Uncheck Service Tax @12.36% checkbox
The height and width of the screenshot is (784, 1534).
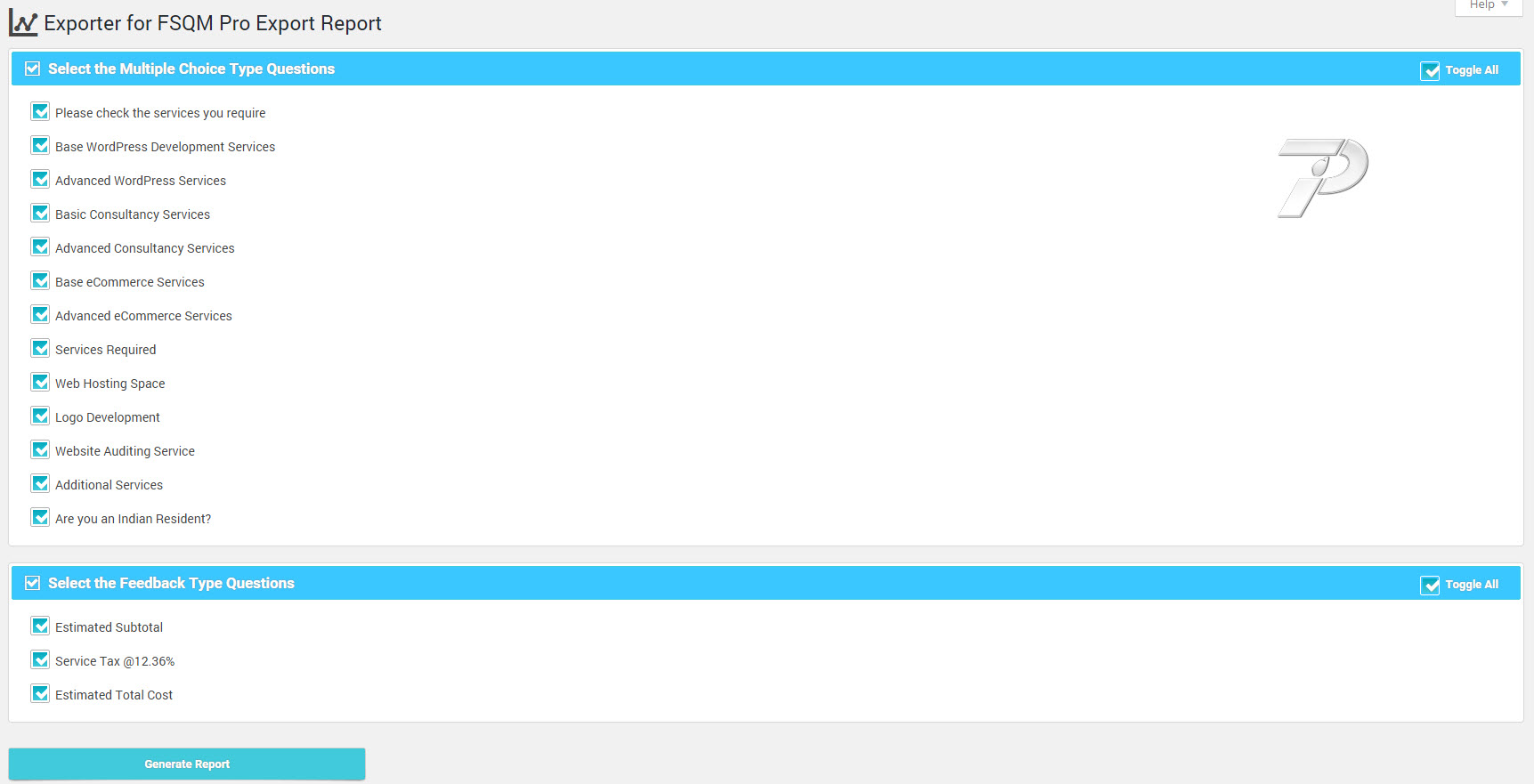[x=40, y=659]
